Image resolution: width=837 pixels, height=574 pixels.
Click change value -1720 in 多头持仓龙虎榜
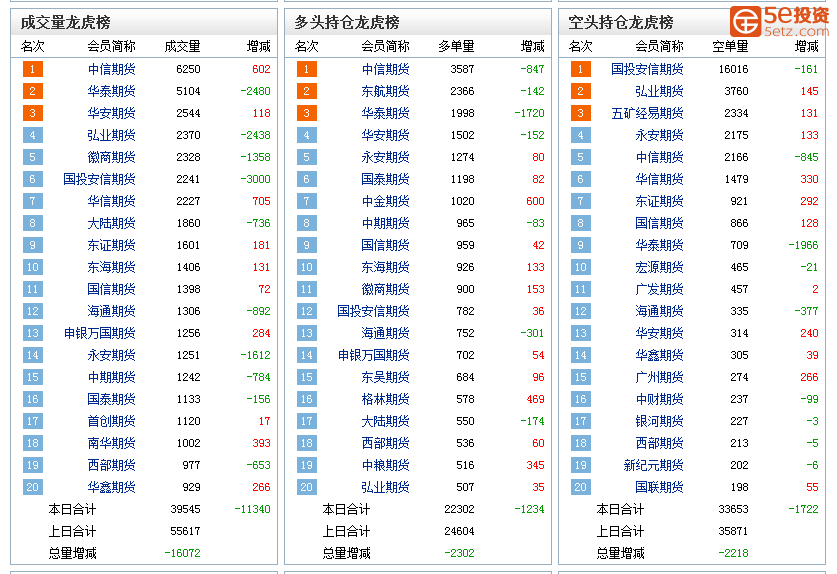click(x=529, y=113)
